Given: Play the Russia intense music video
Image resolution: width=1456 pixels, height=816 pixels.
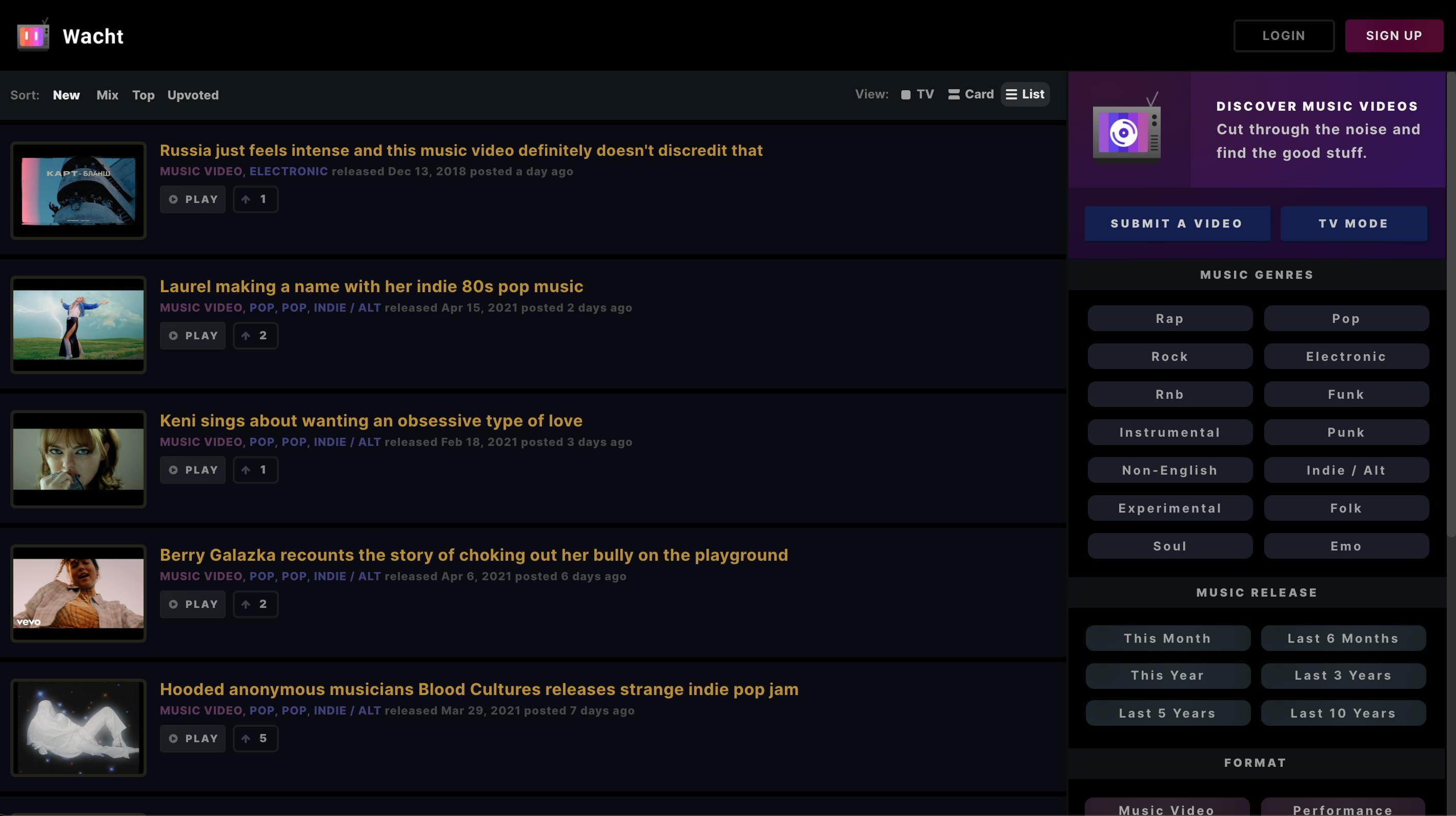Looking at the screenshot, I should (193, 199).
